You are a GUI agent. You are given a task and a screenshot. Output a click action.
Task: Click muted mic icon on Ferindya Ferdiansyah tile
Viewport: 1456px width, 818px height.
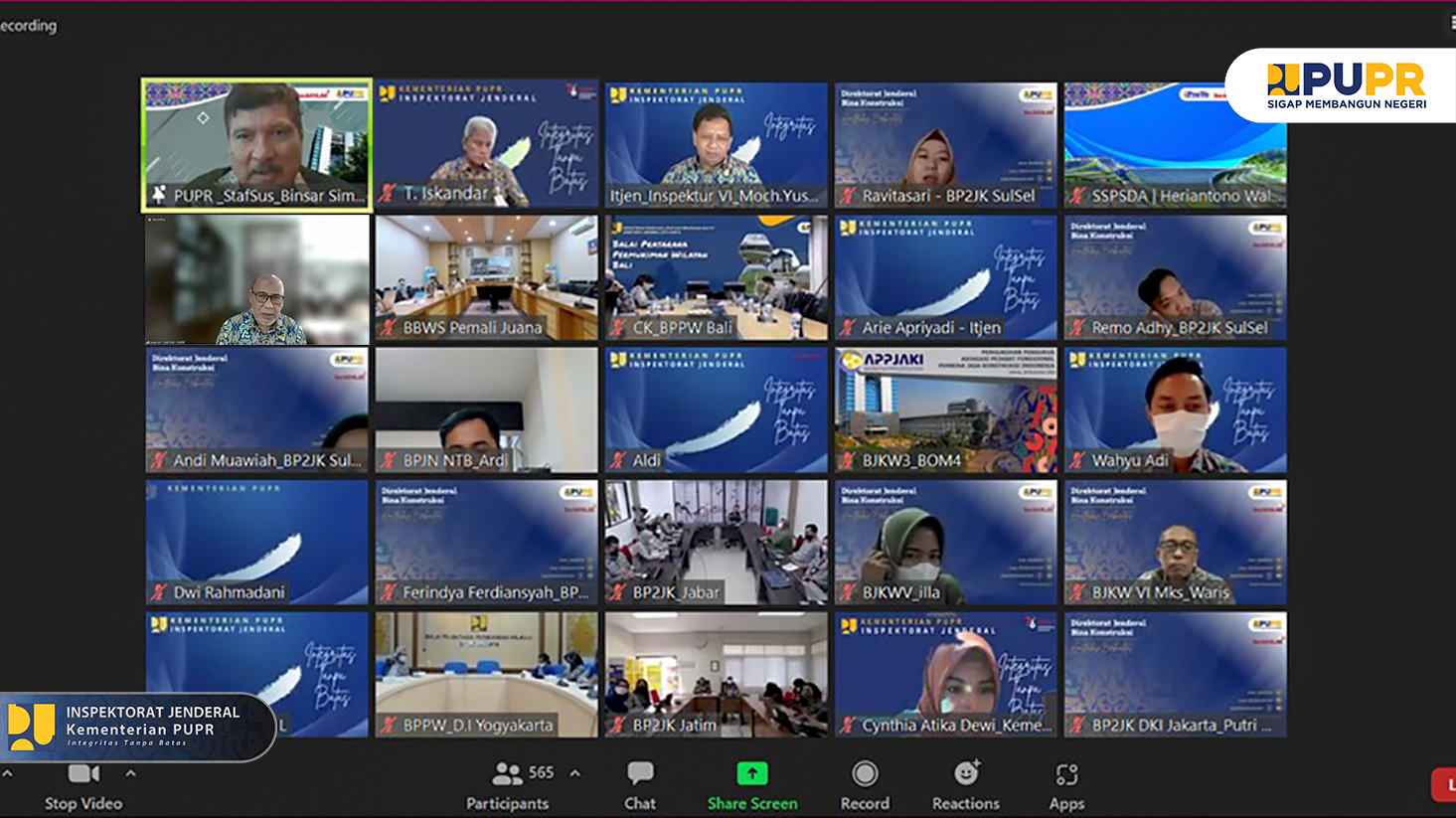(x=388, y=592)
